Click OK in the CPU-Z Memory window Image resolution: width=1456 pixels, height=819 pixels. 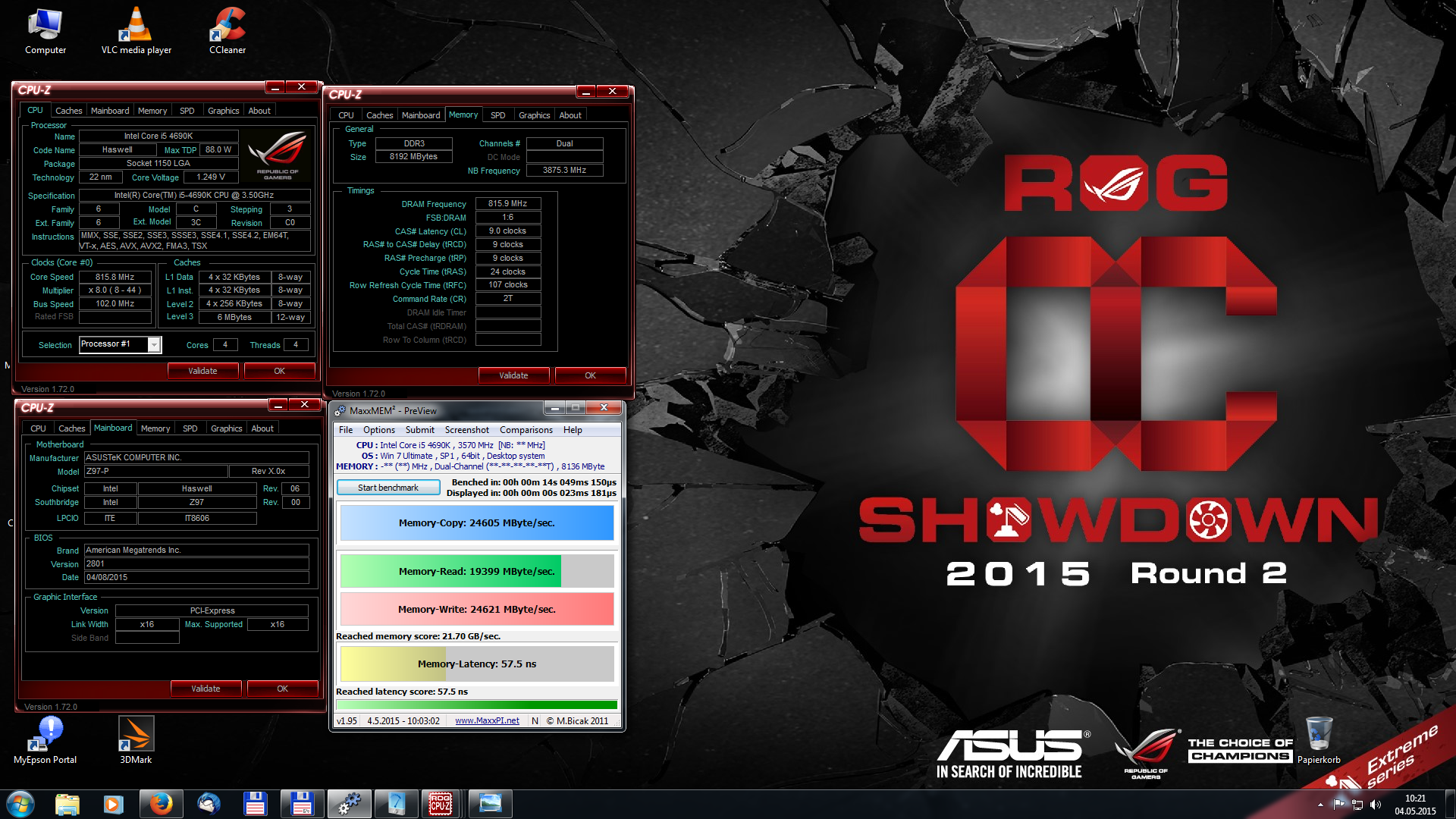click(590, 375)
